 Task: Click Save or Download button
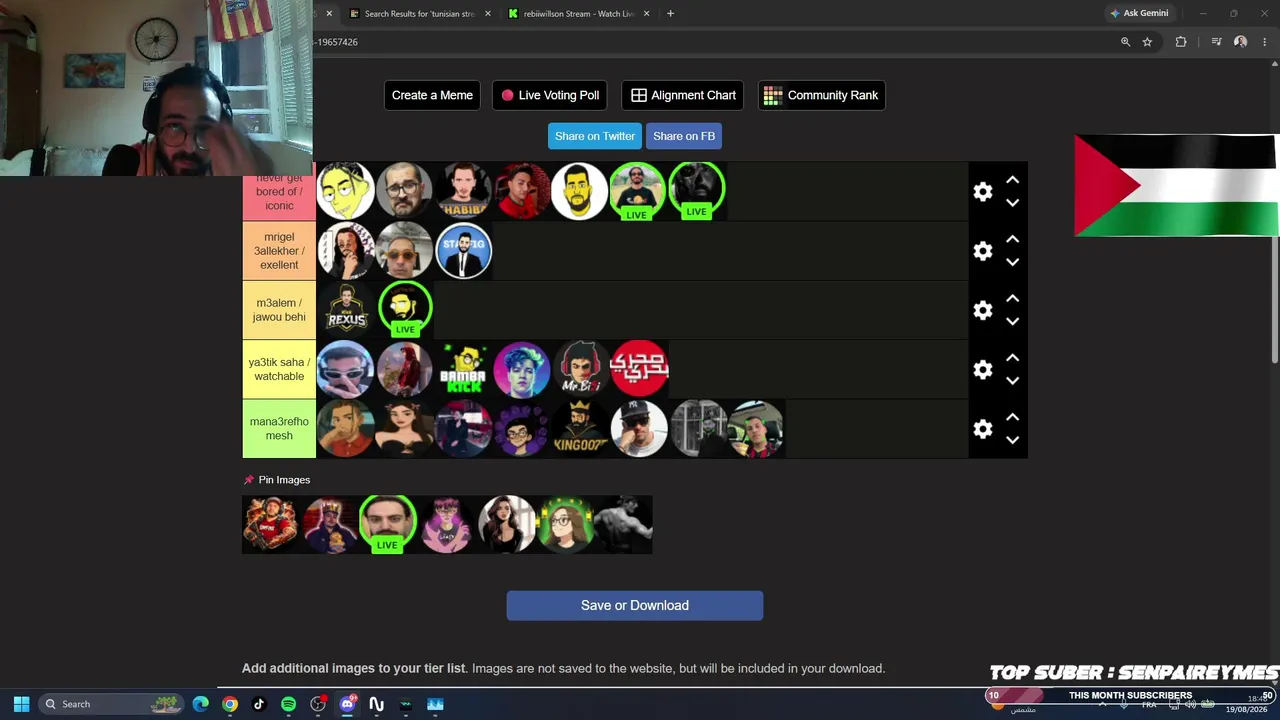[635, 605]
